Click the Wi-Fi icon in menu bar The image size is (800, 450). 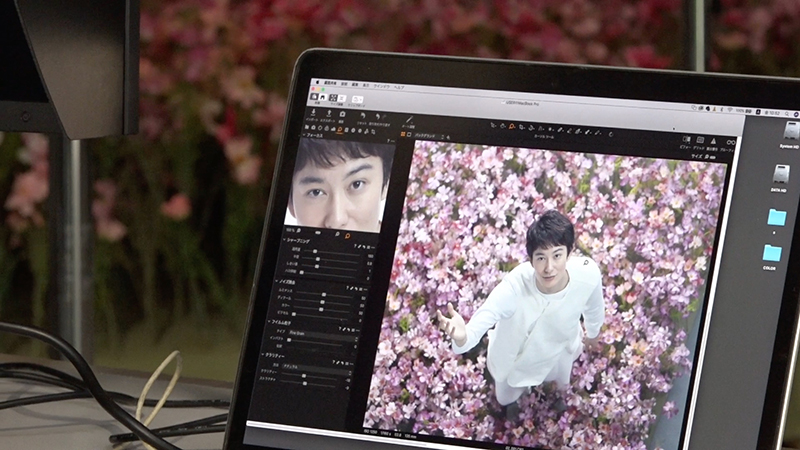click(730, 110)
